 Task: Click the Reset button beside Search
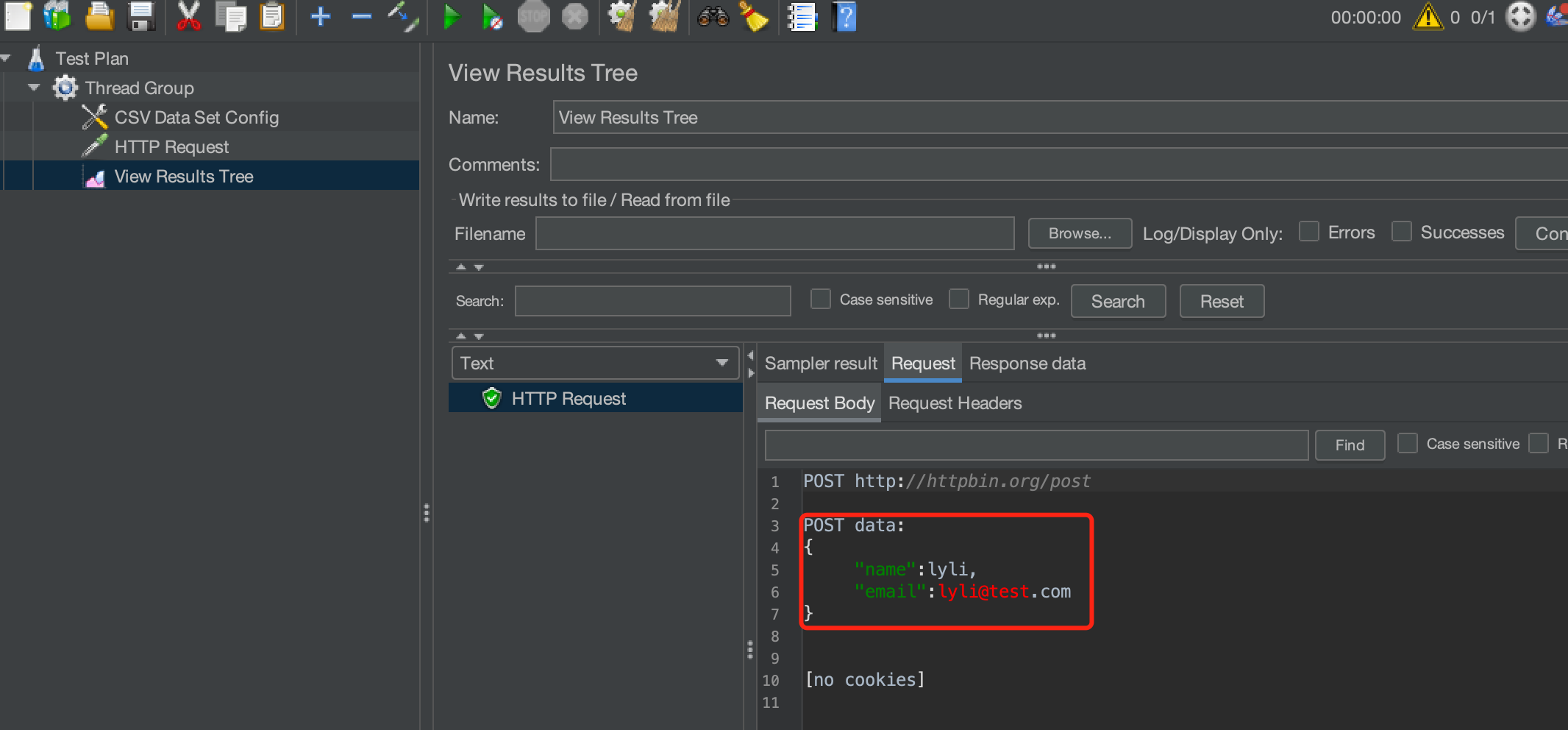(x=1221, y=302)
